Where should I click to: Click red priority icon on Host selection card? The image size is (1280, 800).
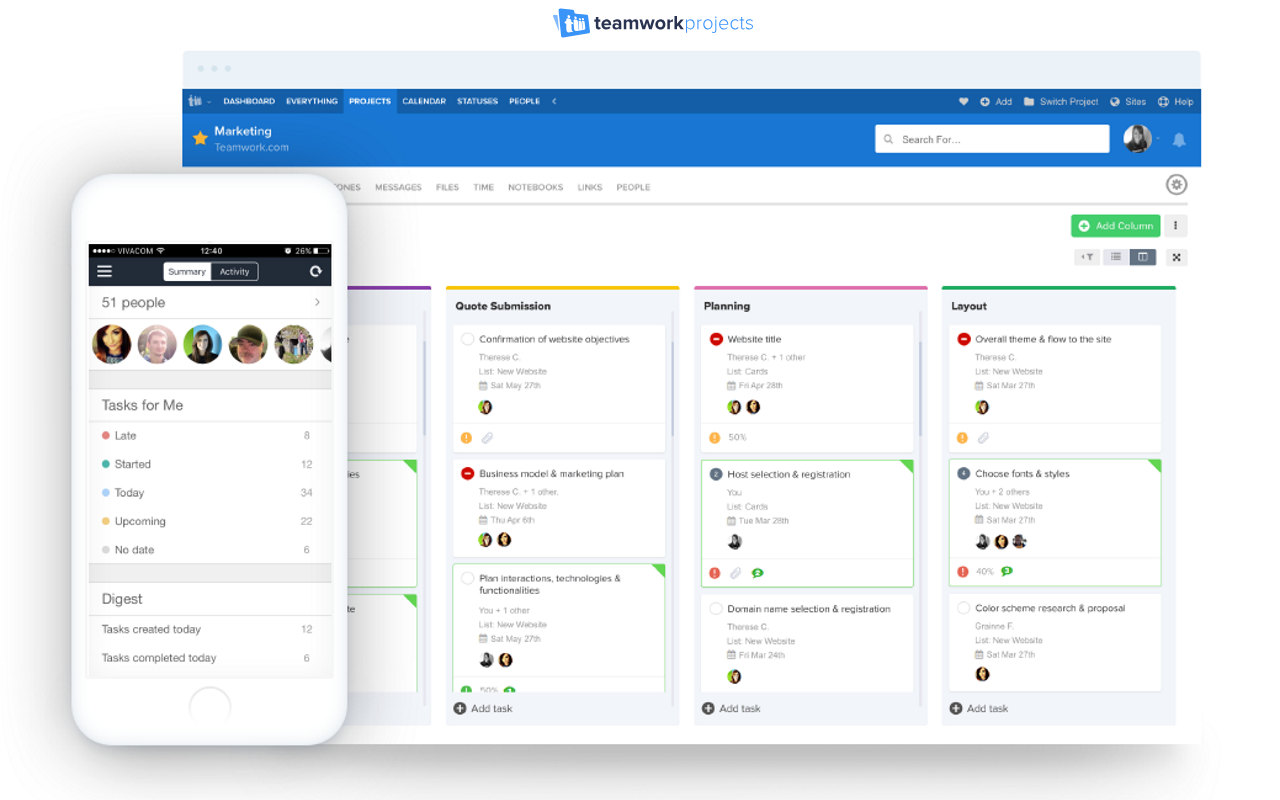click(714, 573)
